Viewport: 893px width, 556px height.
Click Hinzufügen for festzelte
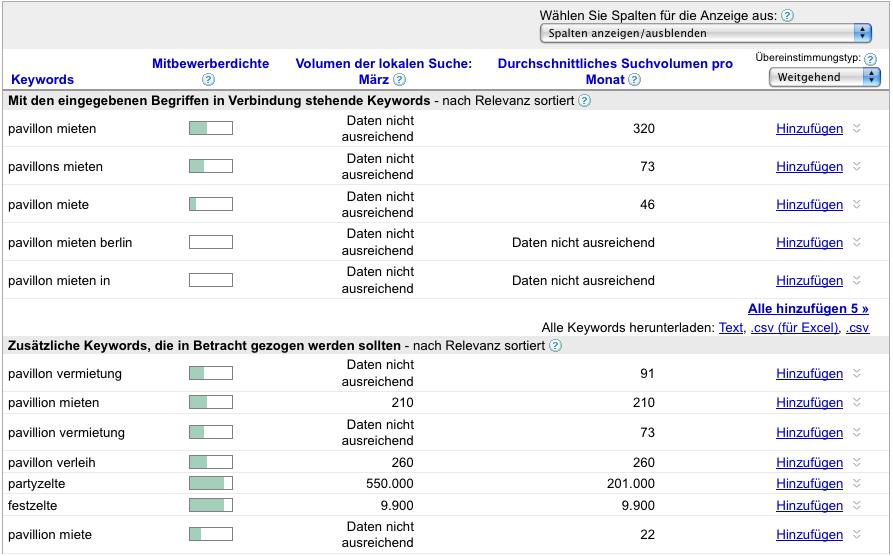coord(809,505)
